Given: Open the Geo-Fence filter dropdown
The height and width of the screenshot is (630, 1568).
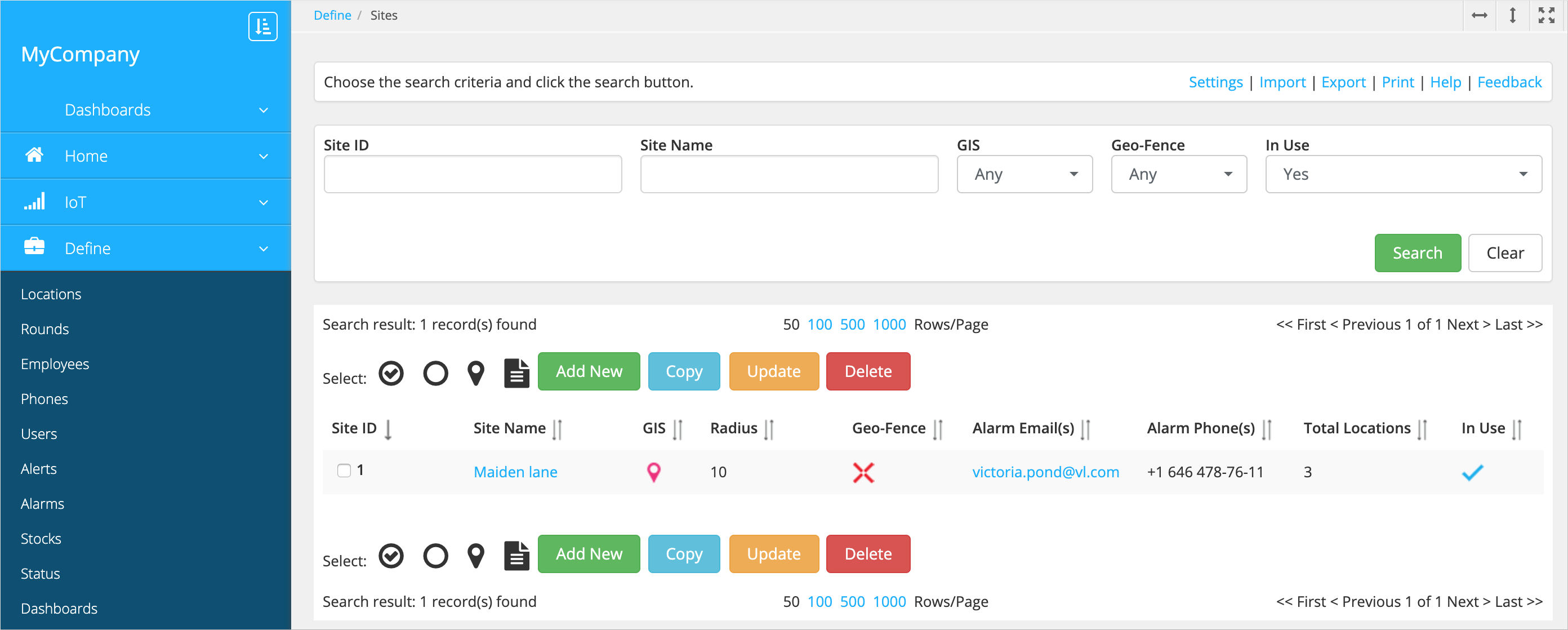Looking at the screenshot, I should click(x=1178, y=174).
